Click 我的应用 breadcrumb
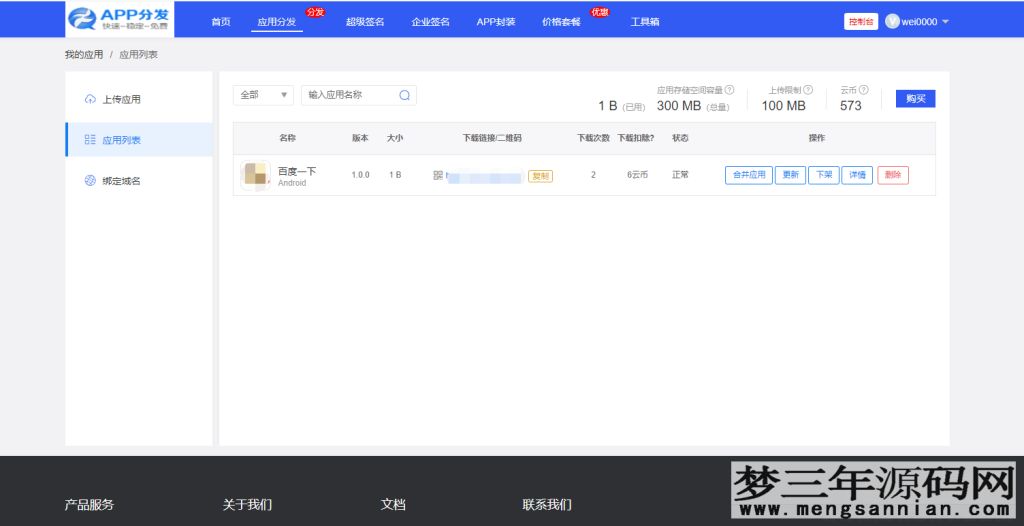This screenshot has height=526, width=1024. (x=84, y=55)
